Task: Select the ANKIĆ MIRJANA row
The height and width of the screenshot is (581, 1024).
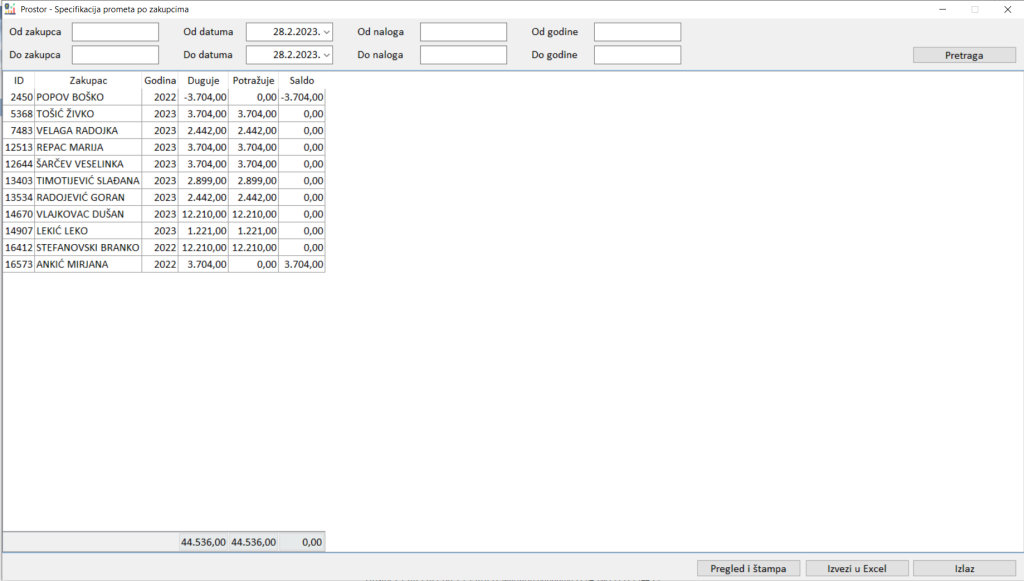Action: pyautogui.click(x=88, y=264)
